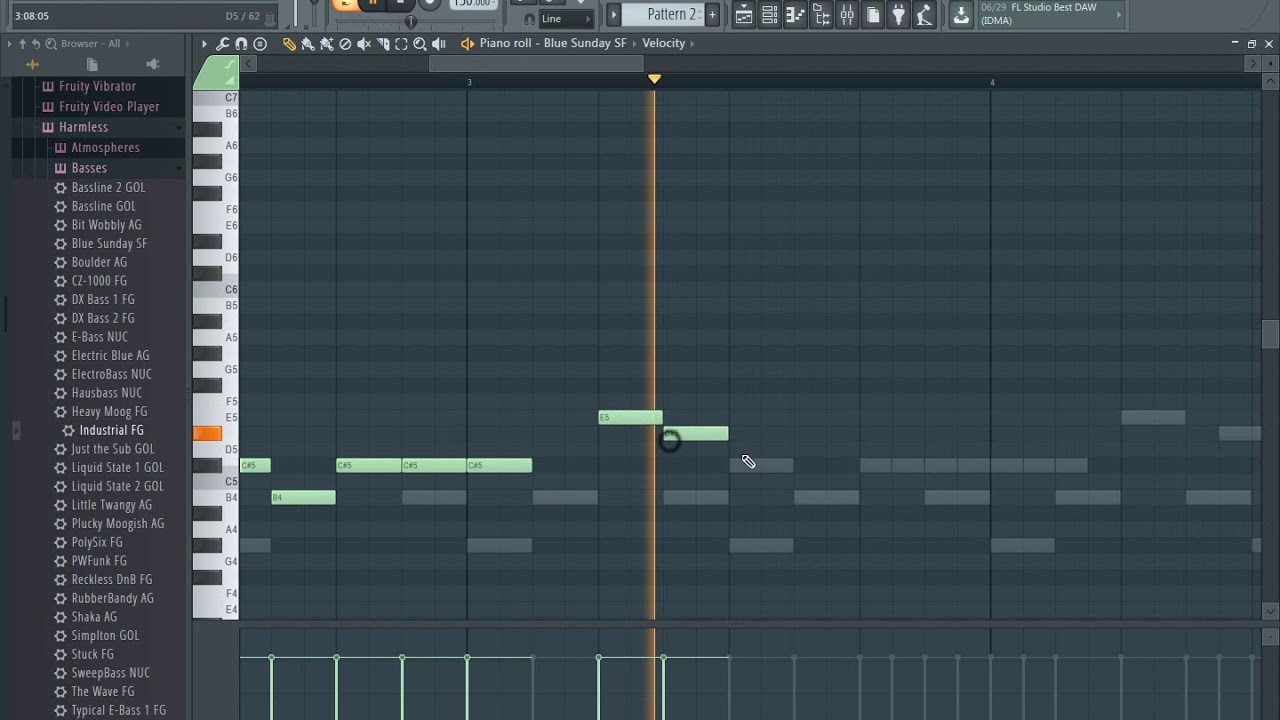Image resolution: width=1280 pixels, height=720 pixels.
Task: Open the Line snap dropdown
Action: (565, 19)
